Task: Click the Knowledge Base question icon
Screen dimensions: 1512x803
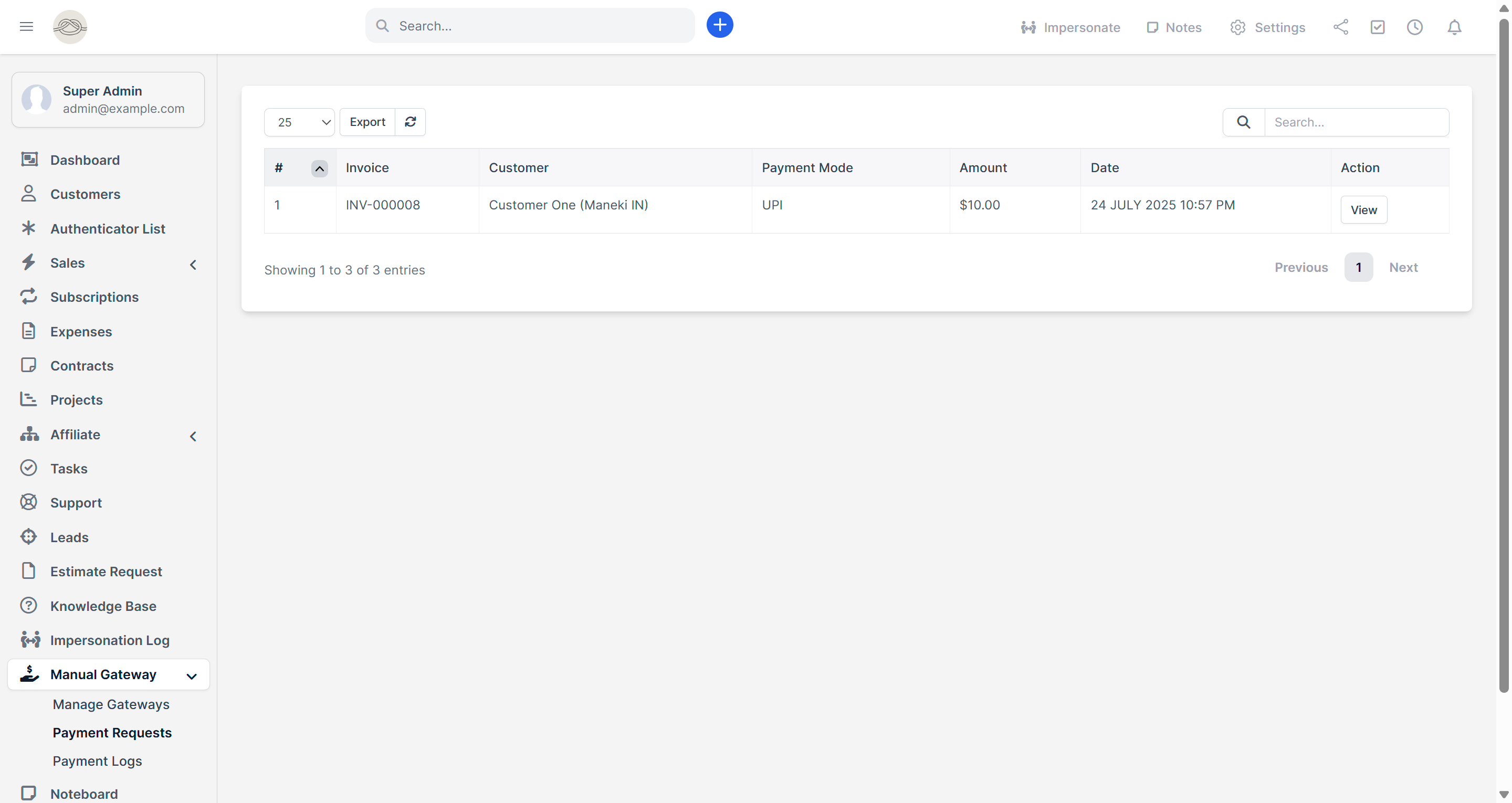Action: point(29,605)
